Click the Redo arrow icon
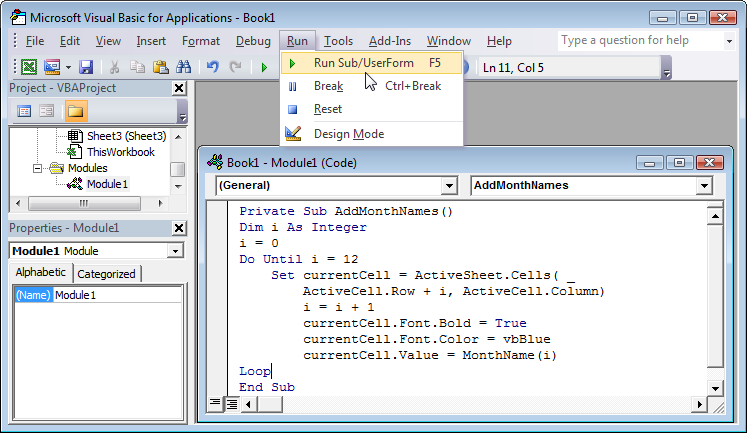Image resolution: width=747 pixels, height=433 pixels. 235,67
